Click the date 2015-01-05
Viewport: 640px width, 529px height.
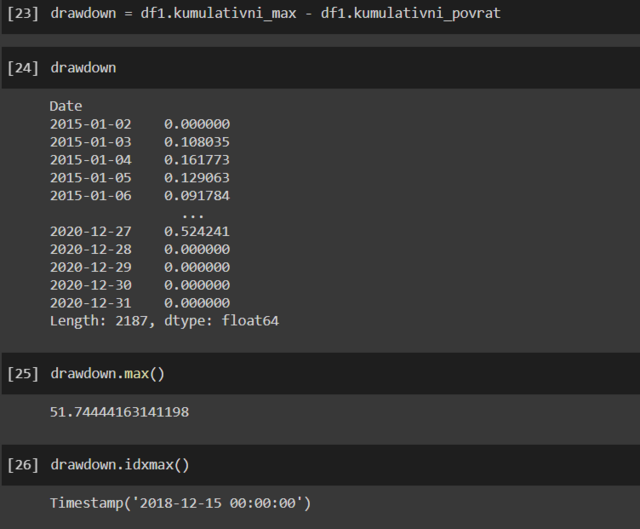pyautogui.click(x=91, y=178)
